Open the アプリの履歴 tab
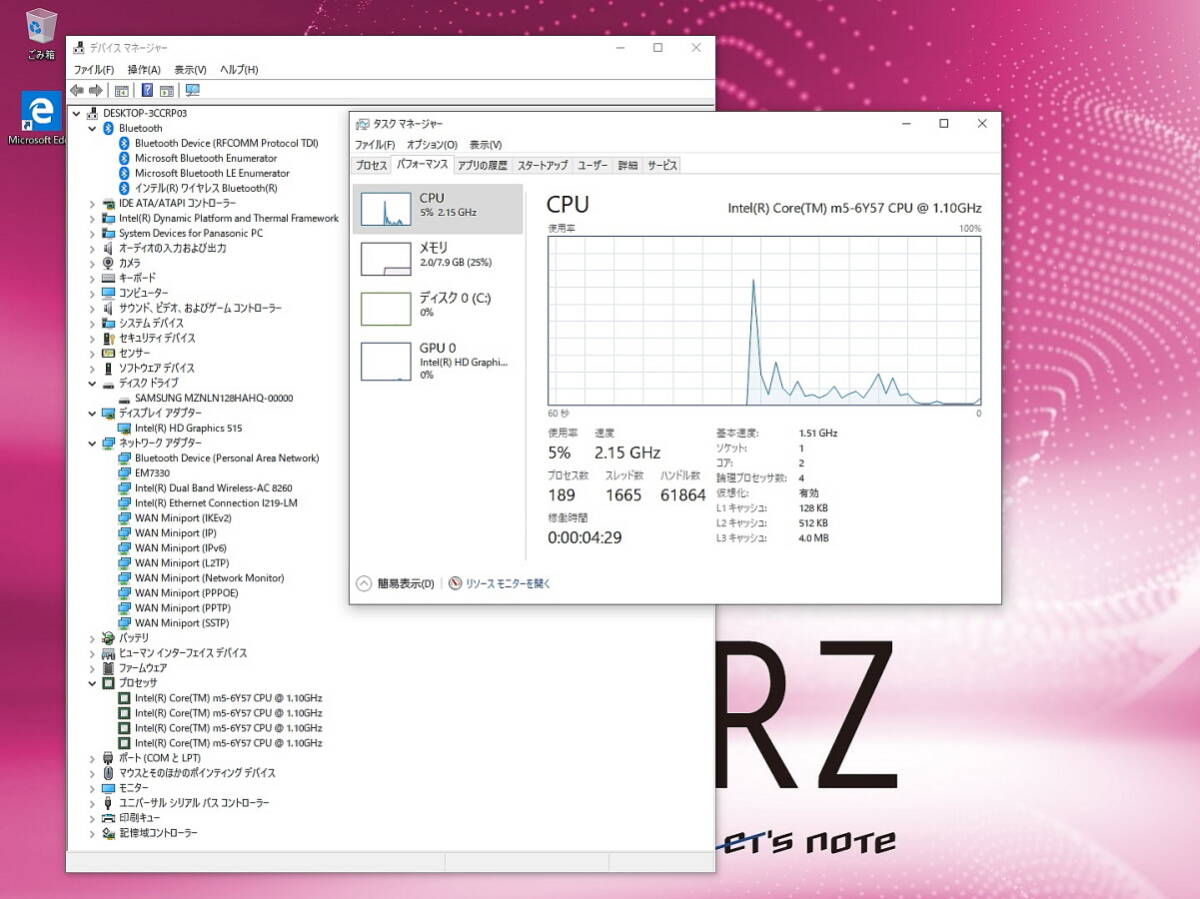1200x899 pixels. click(483, 165)
